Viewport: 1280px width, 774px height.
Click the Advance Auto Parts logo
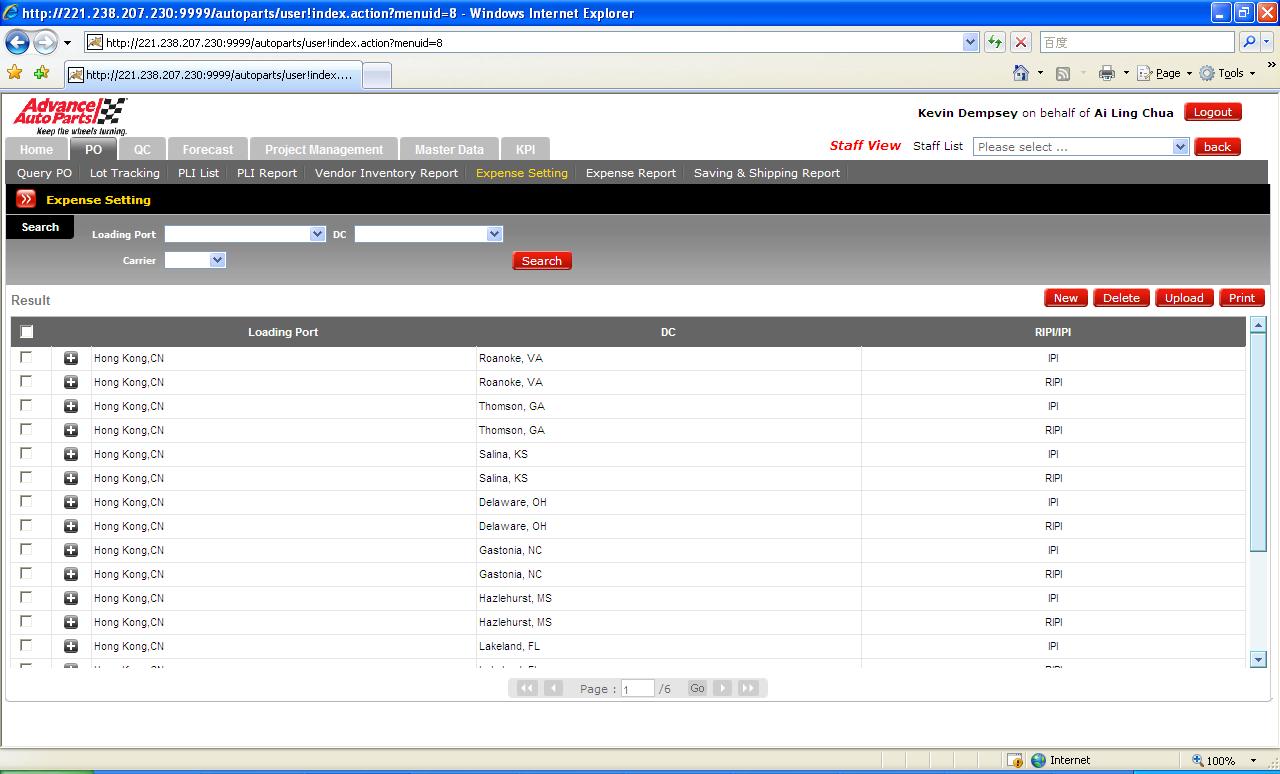[x=70, y=116]
